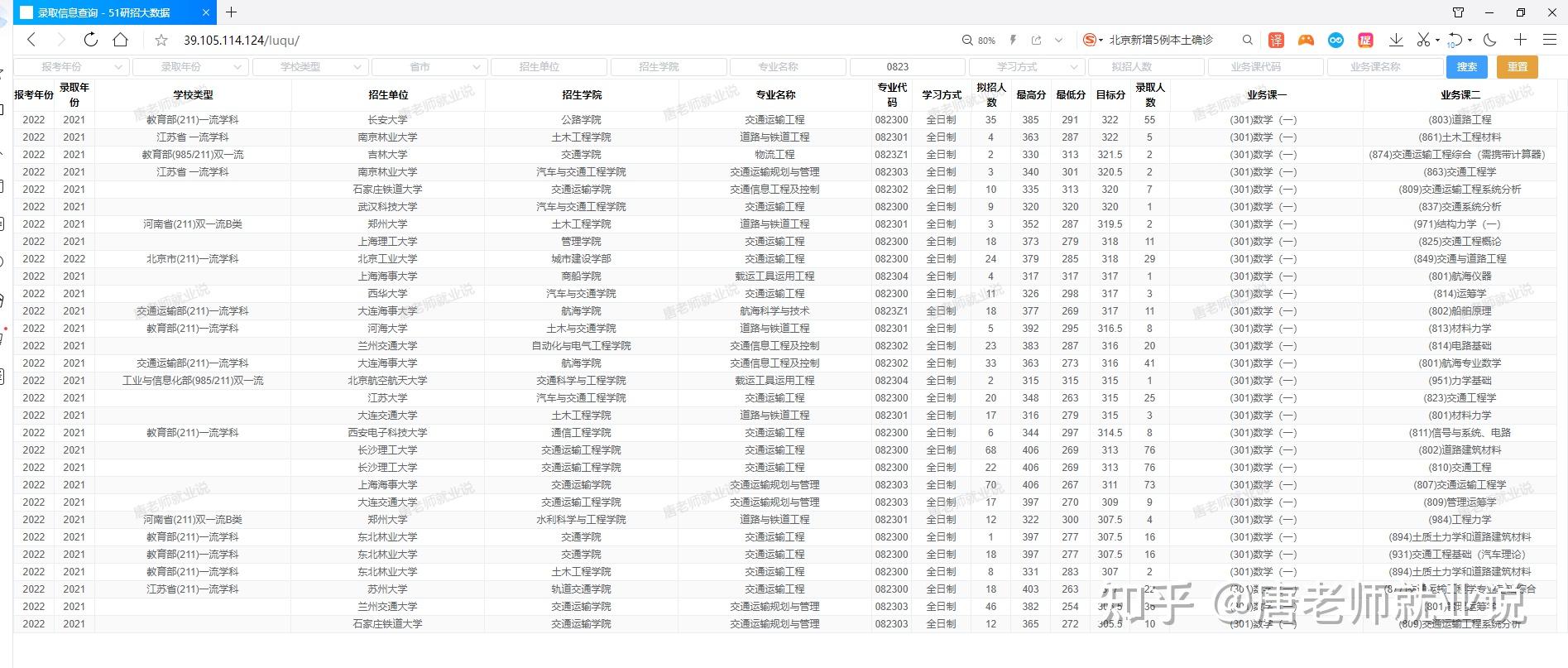The width and height of the screenshot is (1568, 668).
Task: Open the hamburger main menu
Action: point(1550,40)
